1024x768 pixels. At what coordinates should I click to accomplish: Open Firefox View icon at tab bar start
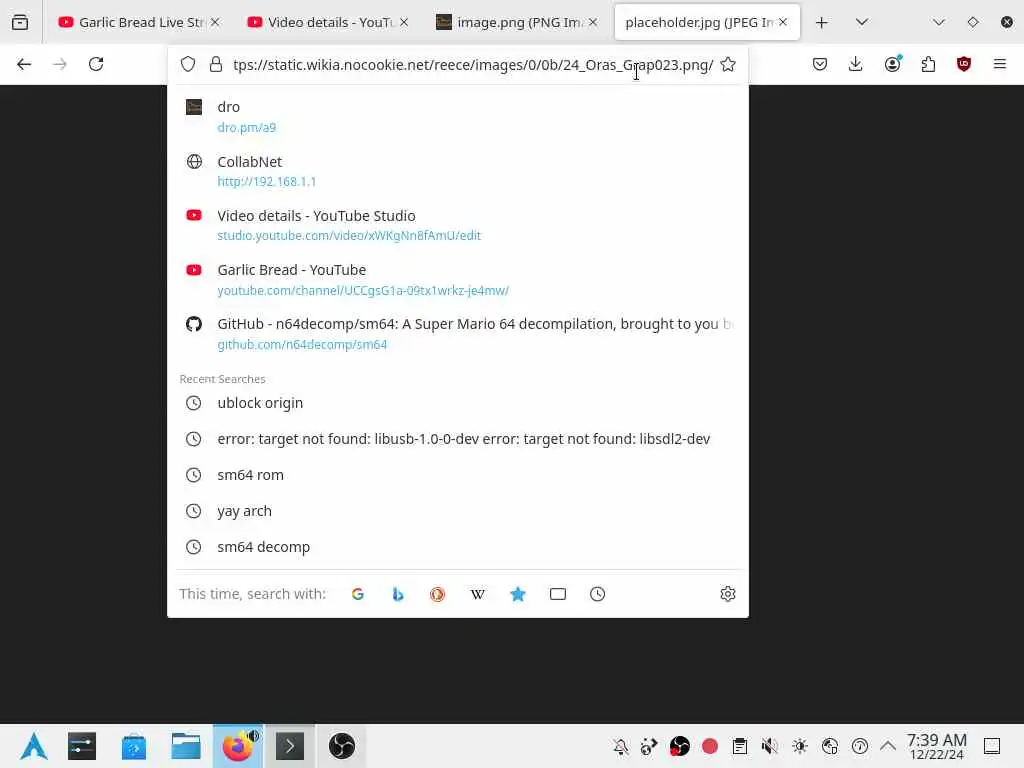(x=20, y=22)
